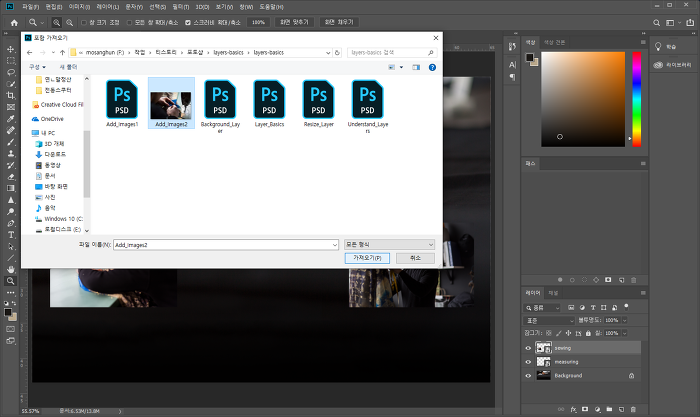
Task: Open the blend mode dropdown
Action: 549,321
